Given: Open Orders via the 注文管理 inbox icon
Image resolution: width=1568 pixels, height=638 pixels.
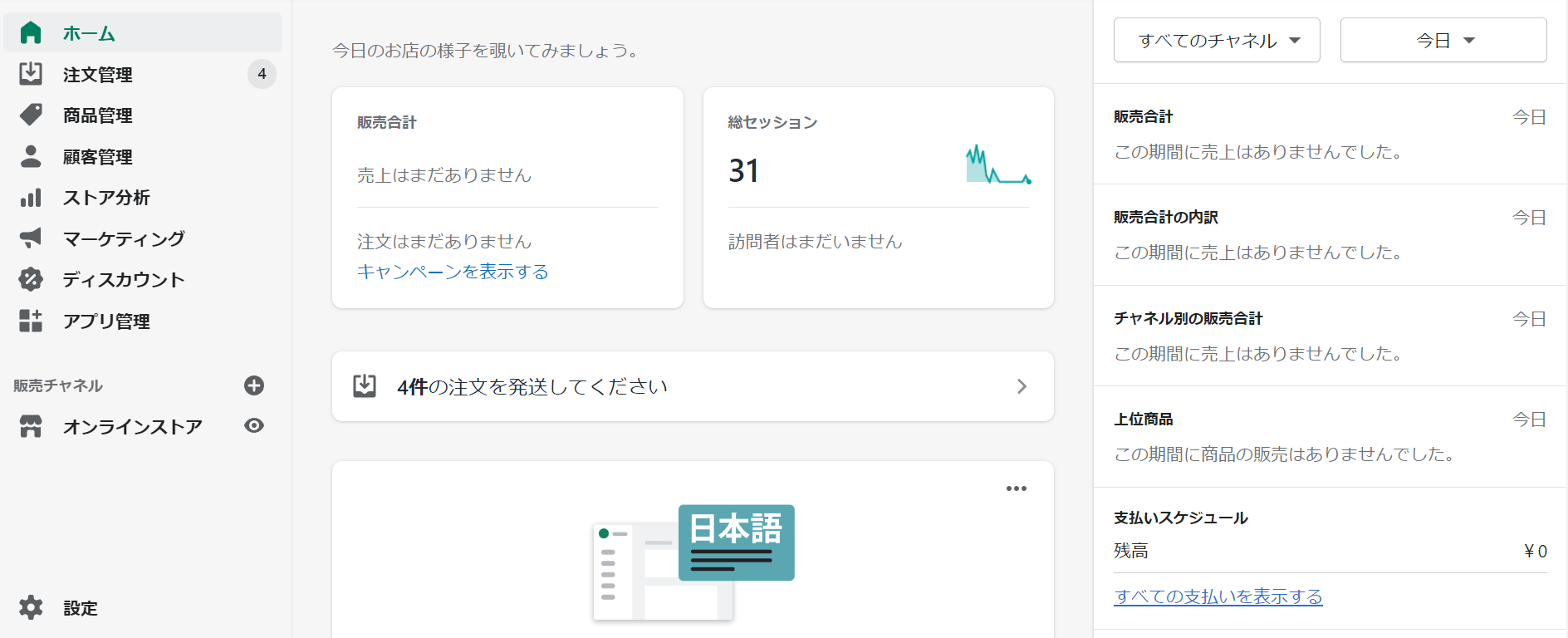Looking at the screenshot, I should [31, 74].
